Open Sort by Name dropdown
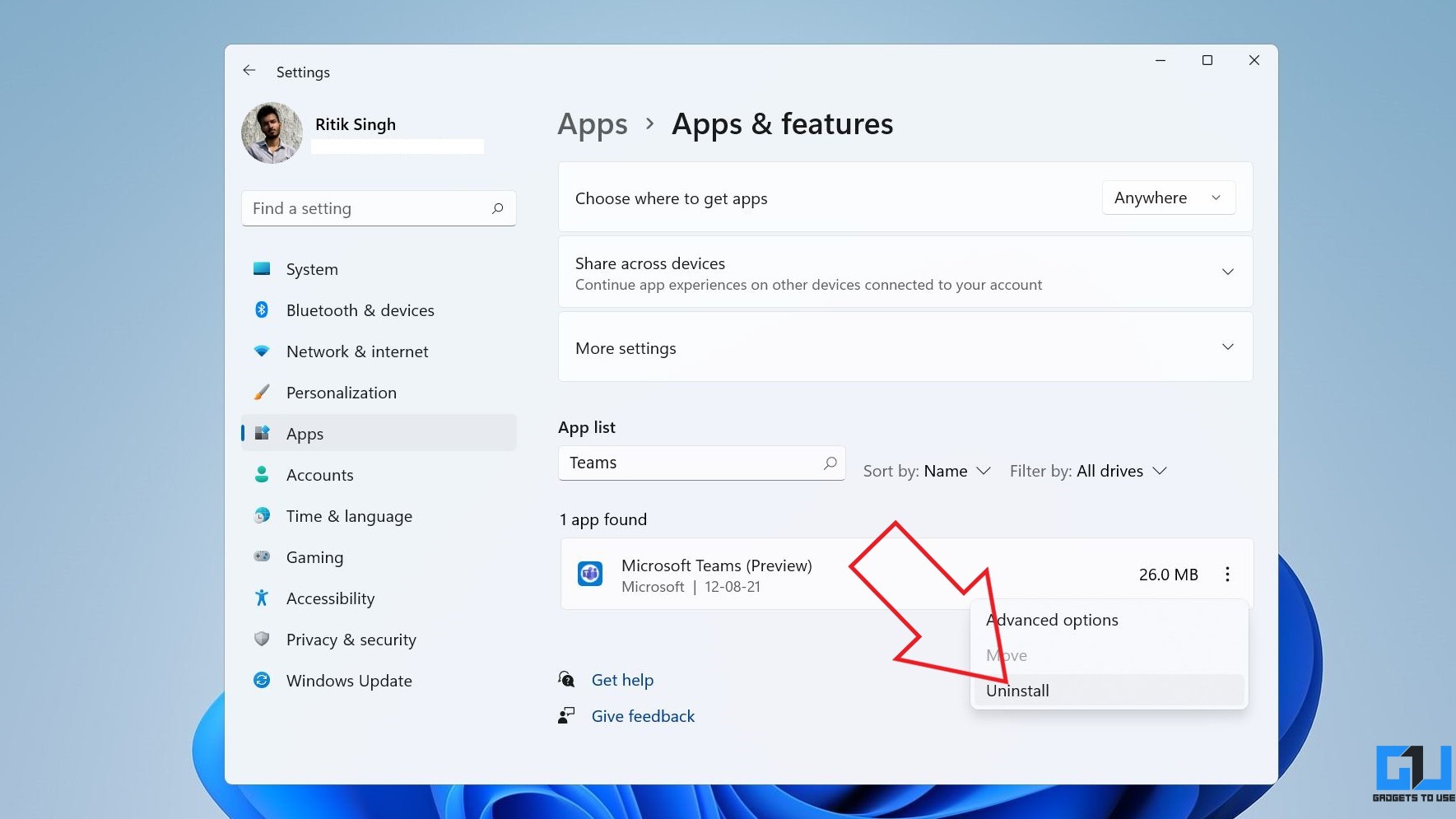This screenshot has width=1456, height=819. coord(927,471)
